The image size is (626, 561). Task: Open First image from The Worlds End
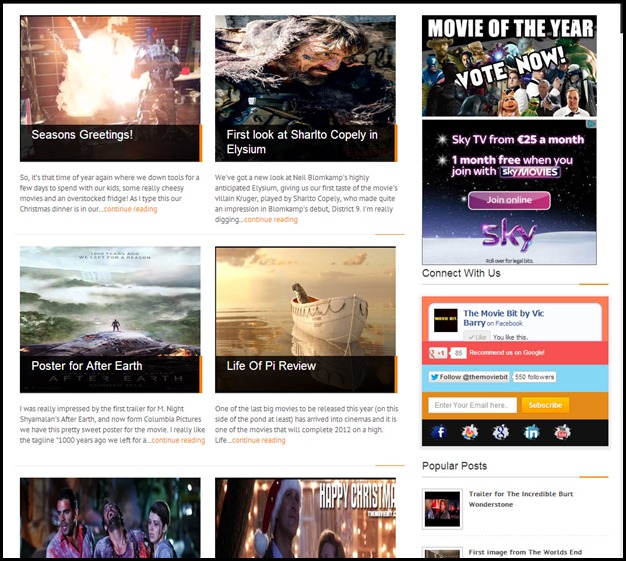pyautogui.click(x=525, y=552)
